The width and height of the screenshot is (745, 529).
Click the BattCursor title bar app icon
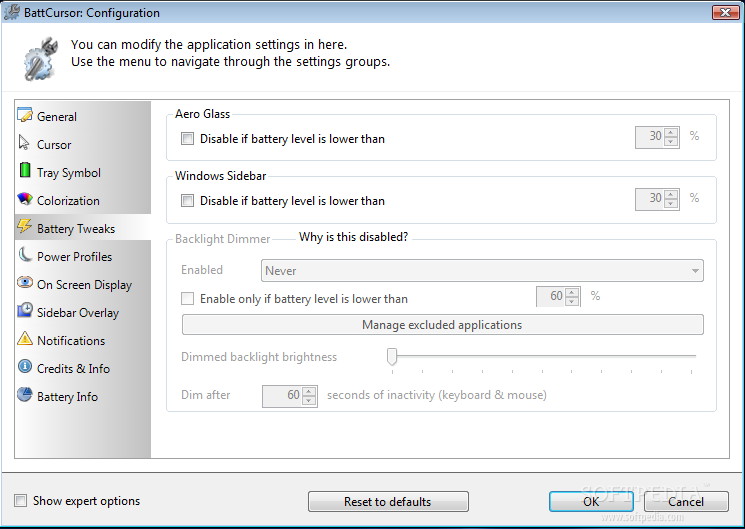pos(12,12)
